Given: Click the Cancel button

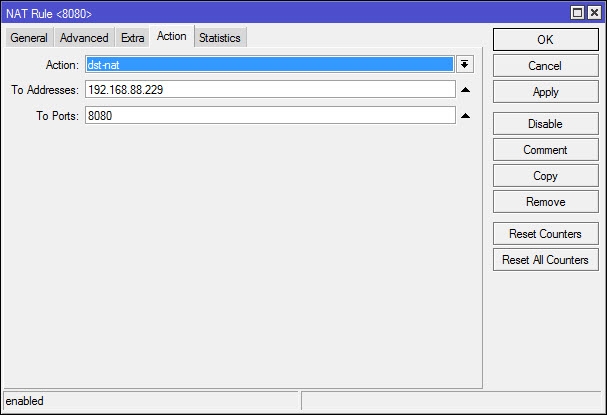Looking at the screenshot, I should tap(545, 66).
